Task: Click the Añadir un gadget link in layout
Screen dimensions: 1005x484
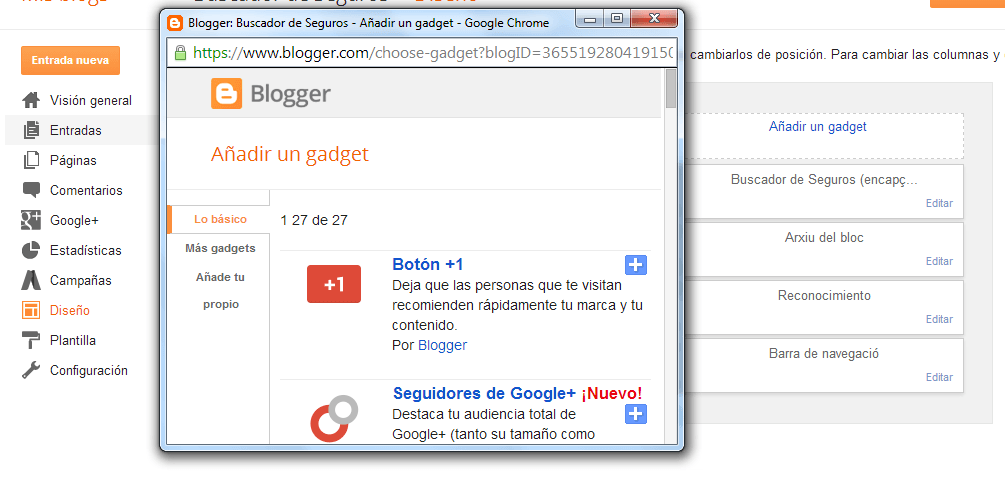Action: point(817,127)
